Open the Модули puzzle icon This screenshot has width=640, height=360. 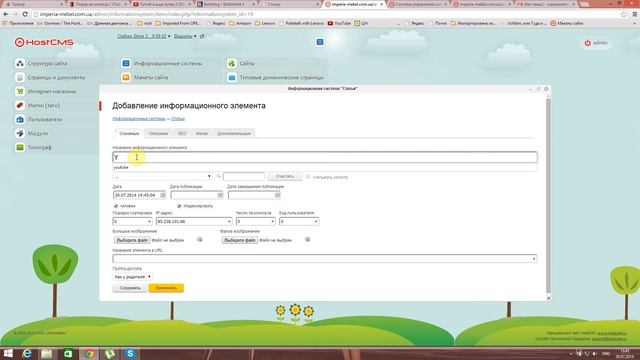tap(20, 133)
